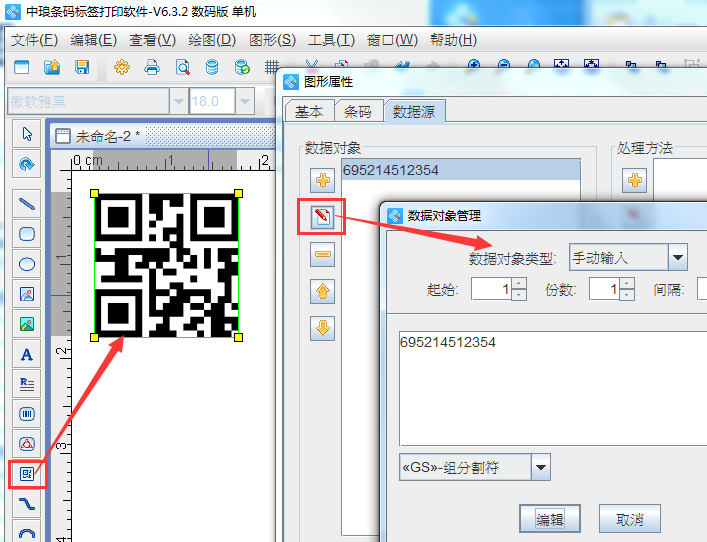Open the 工具(T) menu
707x542 pixels.
click(x=331, y=40)
